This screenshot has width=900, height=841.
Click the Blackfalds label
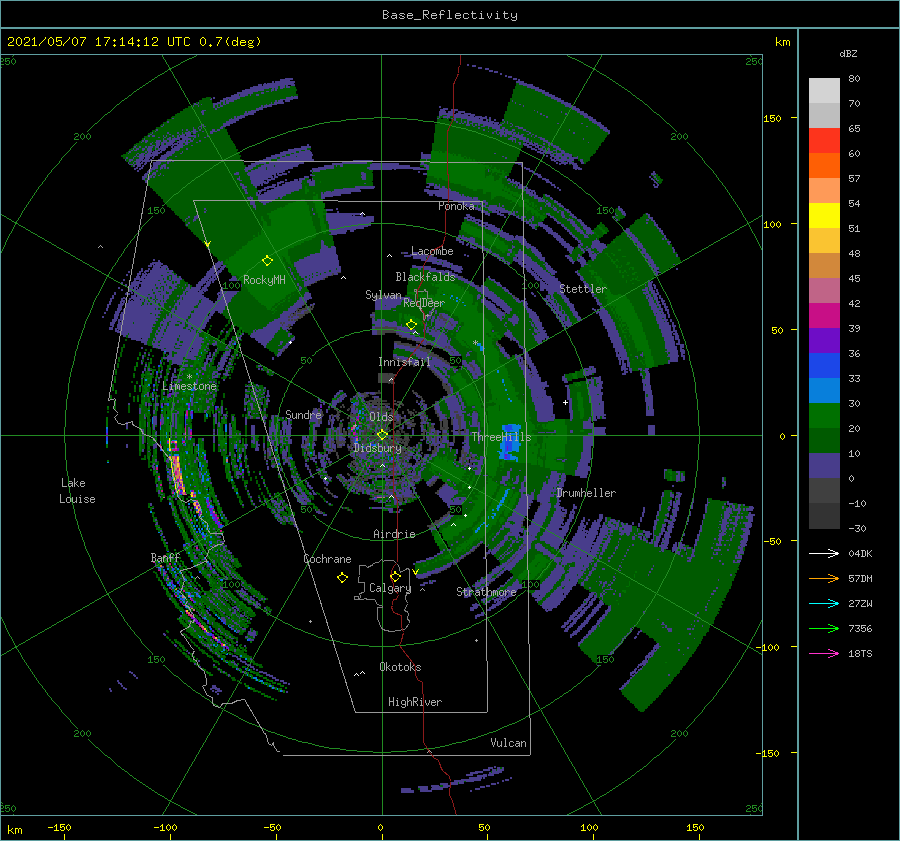tap(425, 277)
